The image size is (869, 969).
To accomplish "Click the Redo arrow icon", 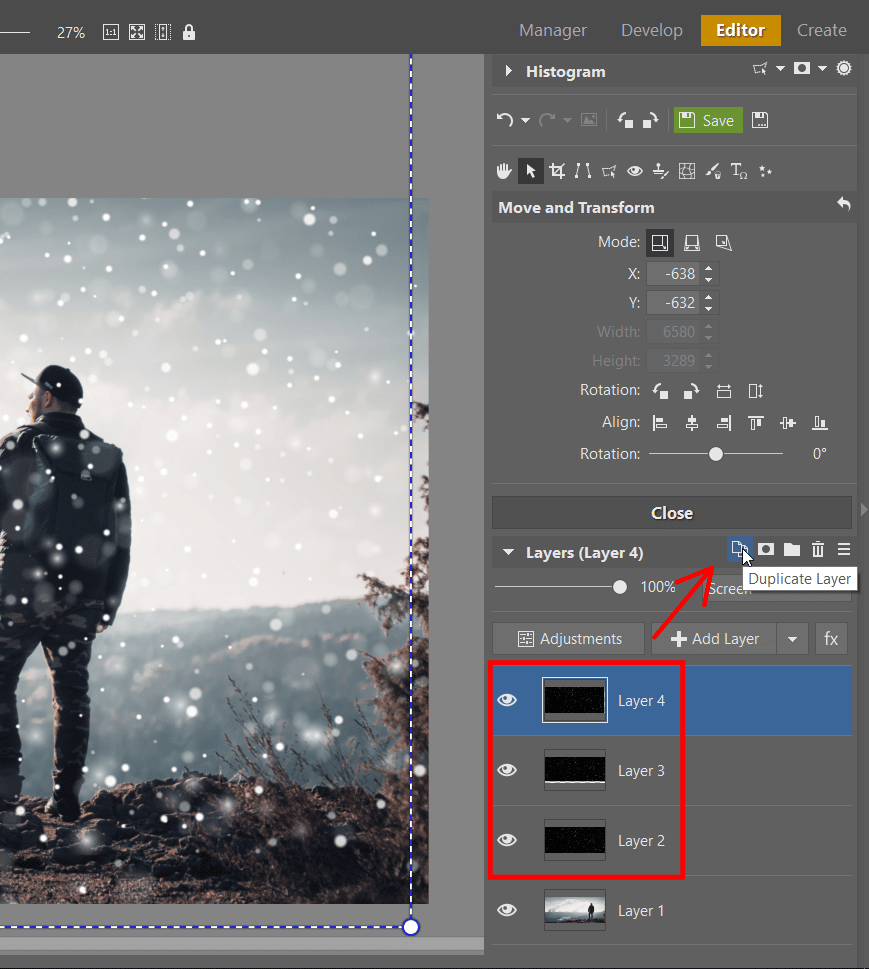I will pyautogui.click(x=546, y=120).
